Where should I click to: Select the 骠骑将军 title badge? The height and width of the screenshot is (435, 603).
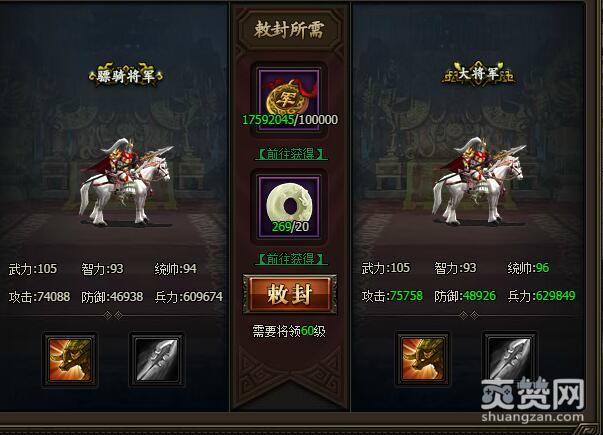(126, 75)
